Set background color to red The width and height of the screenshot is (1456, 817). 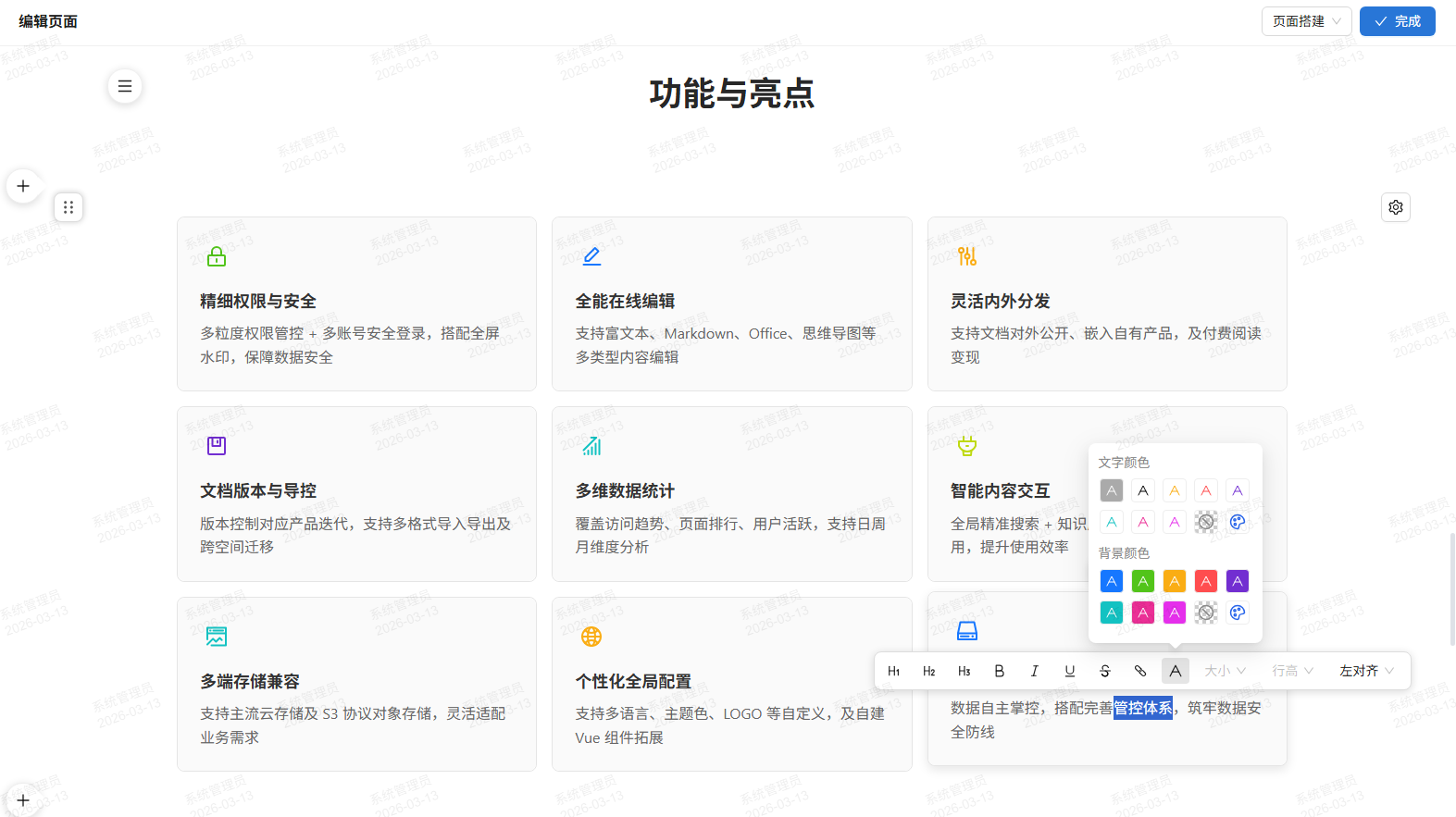[1206, 581]
